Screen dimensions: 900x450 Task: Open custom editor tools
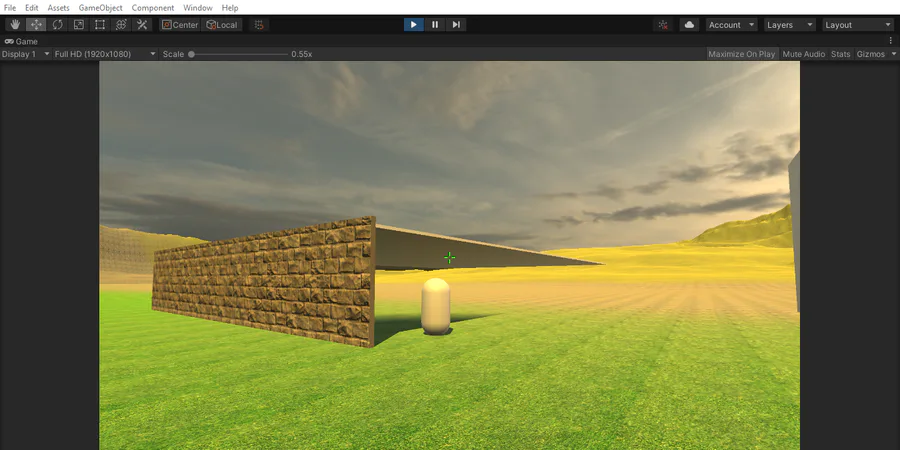[x=142, y=25]
